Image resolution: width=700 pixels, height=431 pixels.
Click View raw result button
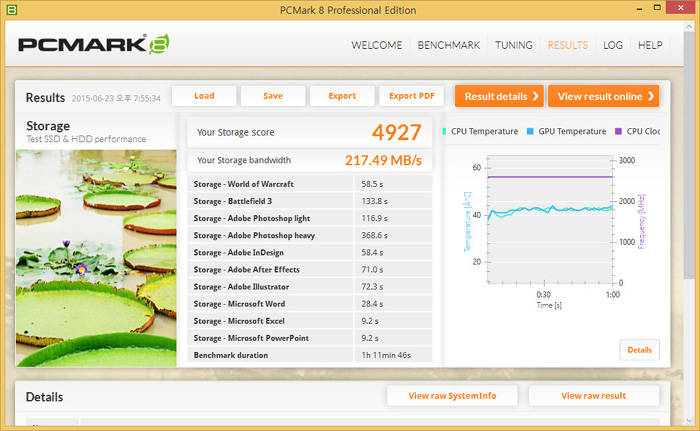tap(594, 396)
